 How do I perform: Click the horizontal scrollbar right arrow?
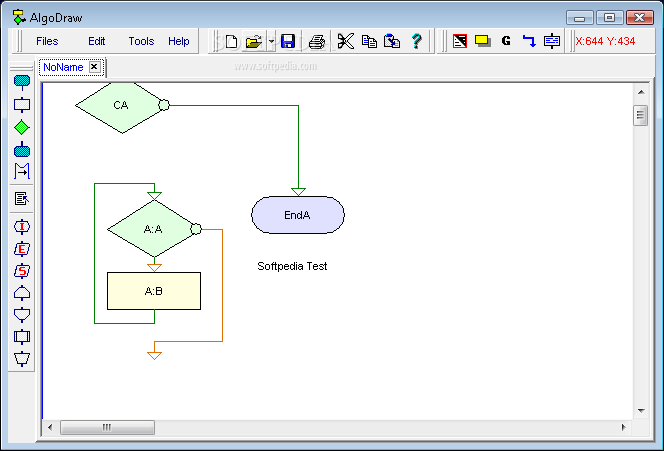623,427
